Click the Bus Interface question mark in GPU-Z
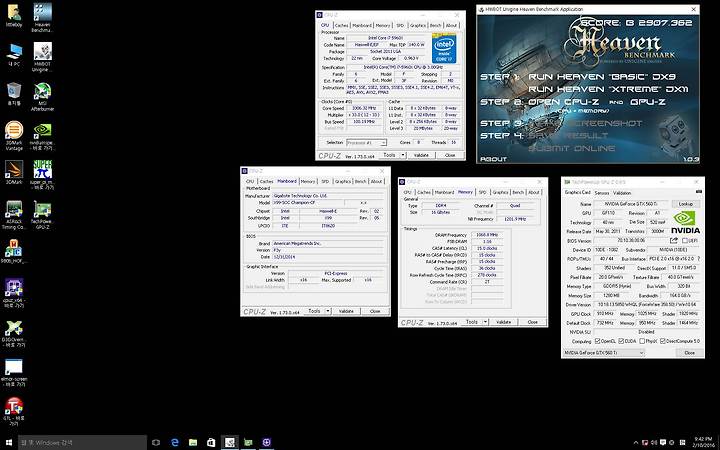The image size is (720, 450). [x=698, y=259]
